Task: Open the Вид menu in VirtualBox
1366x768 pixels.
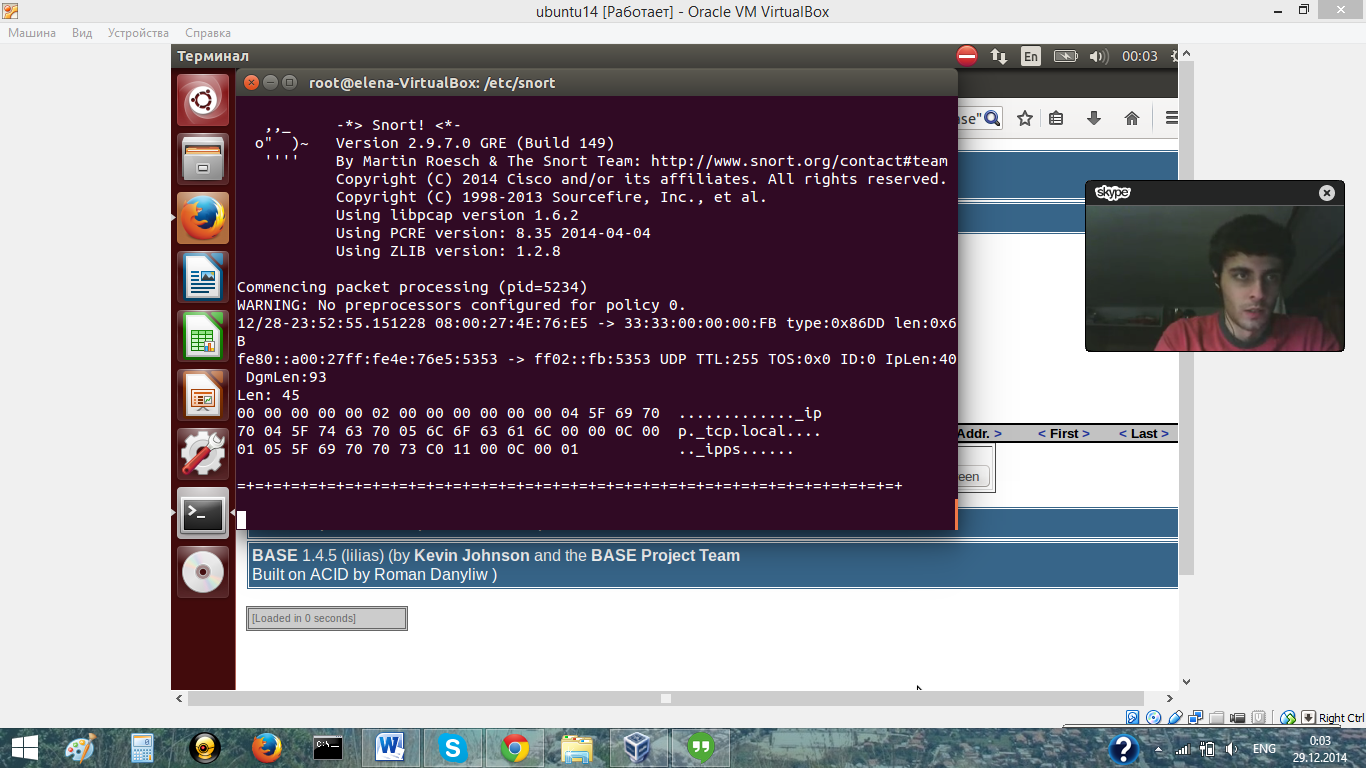Action: point(82,33)
